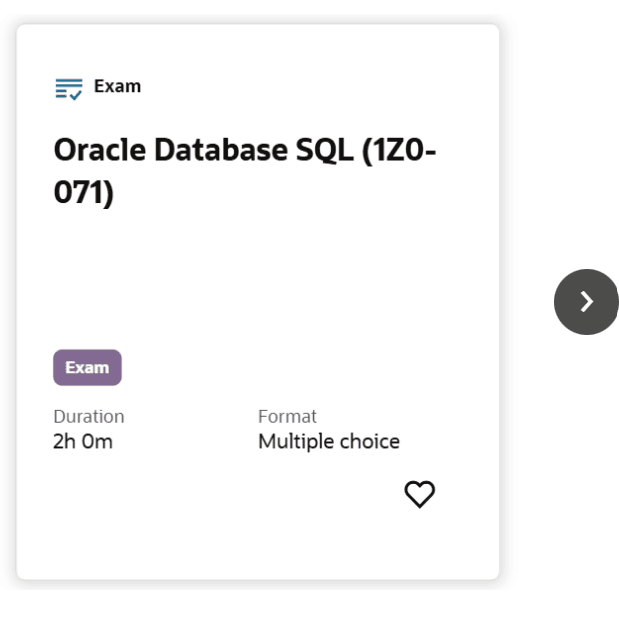Click the exam checklist icon
This screenshot has height=631, width=619.
68,88
